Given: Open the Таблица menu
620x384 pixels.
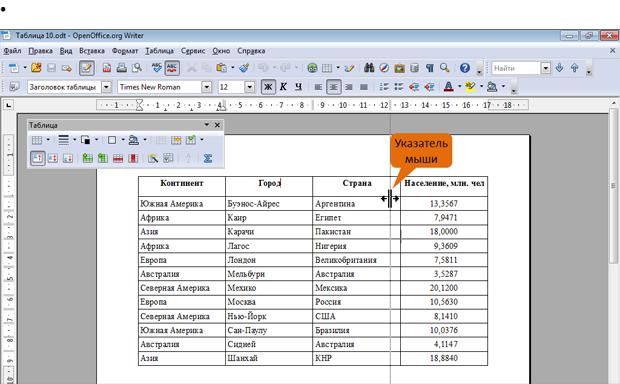Looking at the screenshot, I should 159,51.
